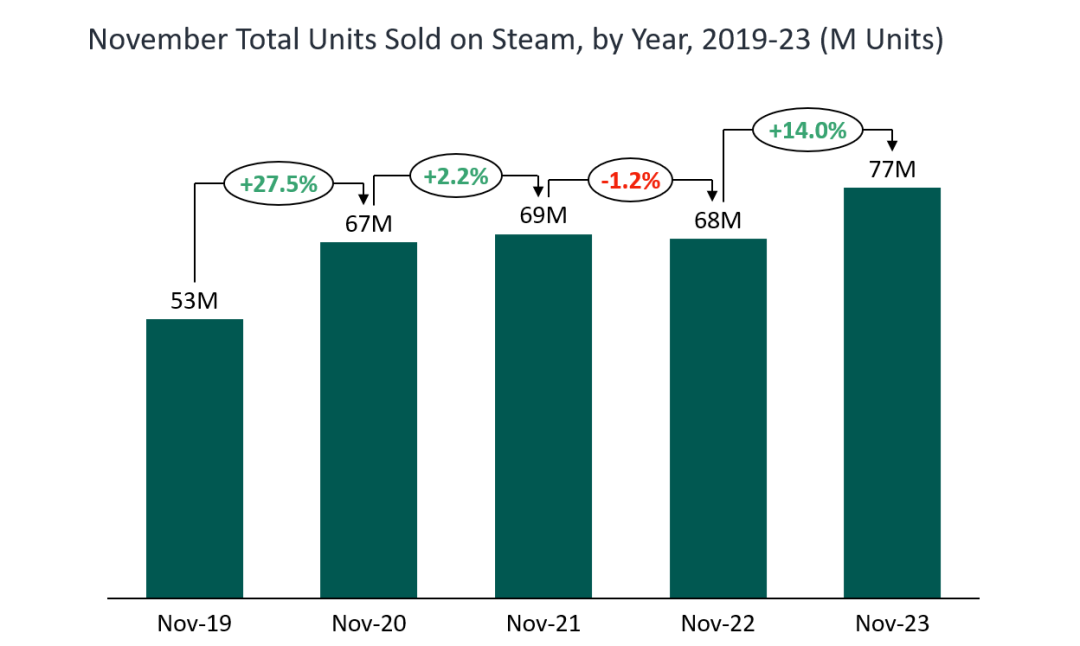The width and height of the screenshot is (1080, 646).
Task: Click the 53M data label
Action: coord(194,300)
